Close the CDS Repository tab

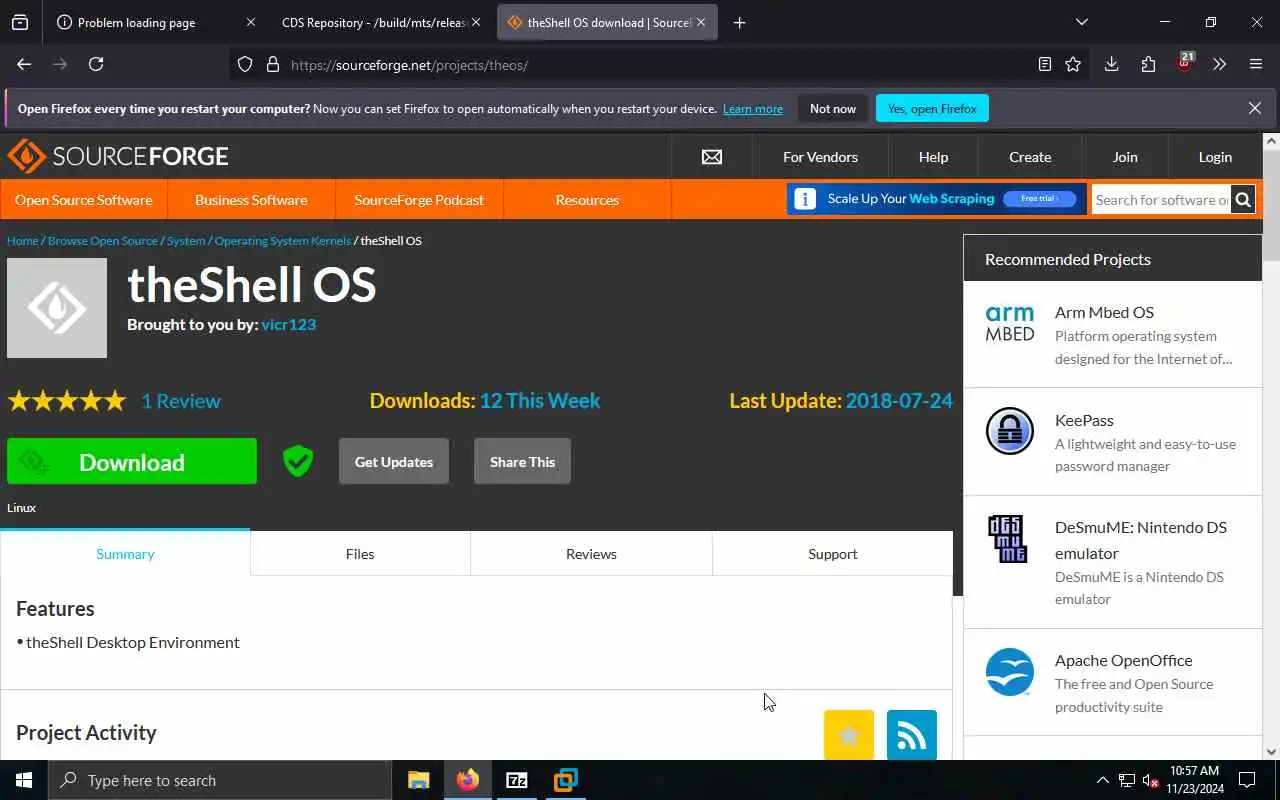(476, 22)
